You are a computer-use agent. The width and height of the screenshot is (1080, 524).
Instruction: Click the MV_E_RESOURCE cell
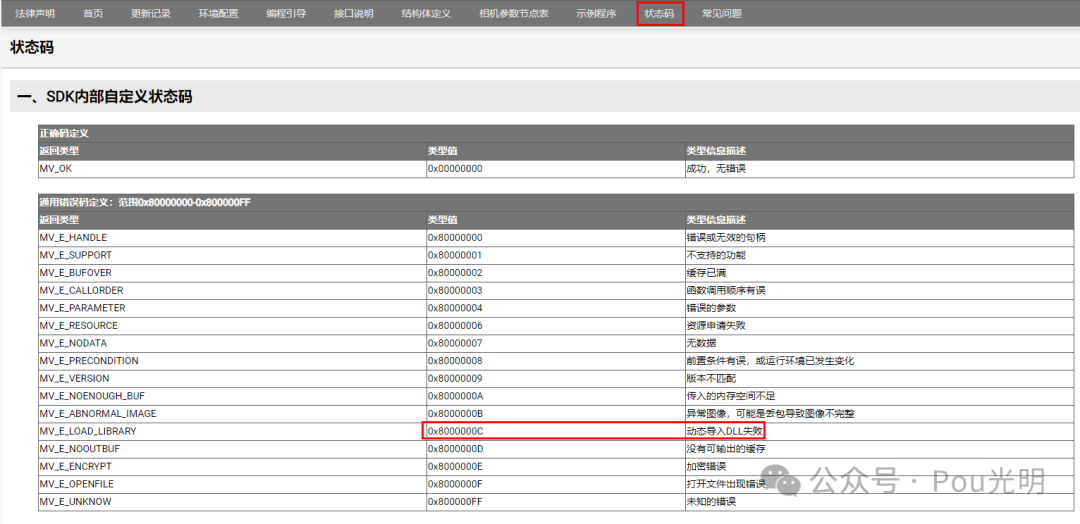point(233,326)
